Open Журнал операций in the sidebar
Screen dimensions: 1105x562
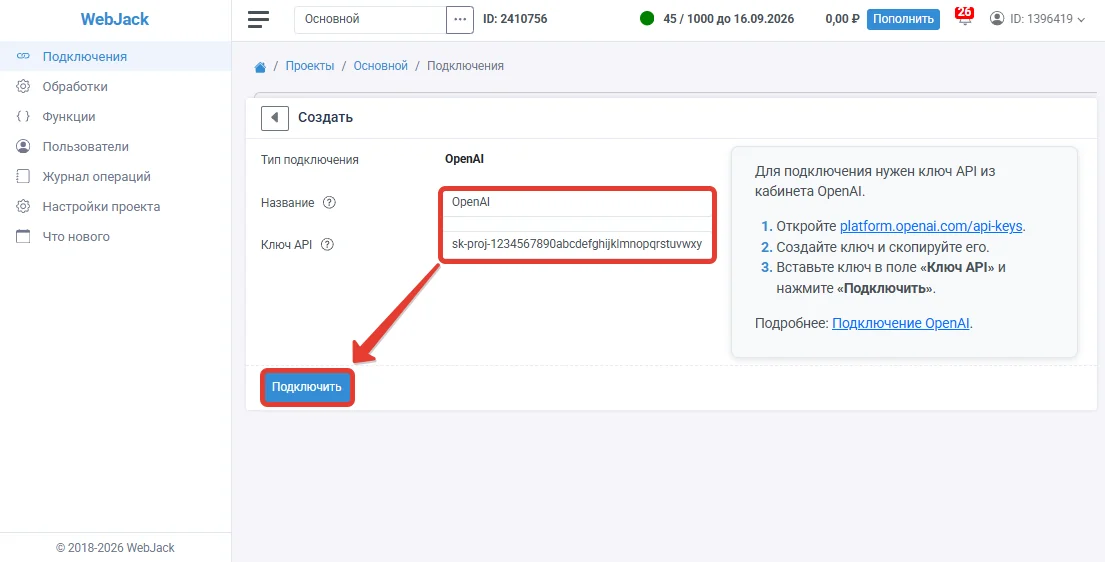(x=116, y=176)
